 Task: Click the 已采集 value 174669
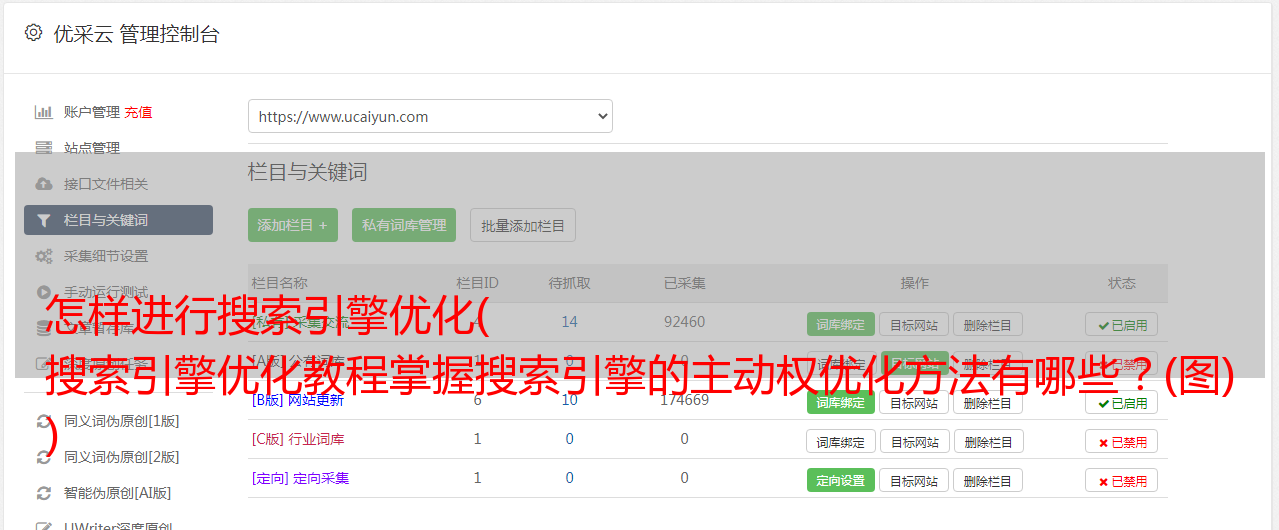tap(685, 400)
